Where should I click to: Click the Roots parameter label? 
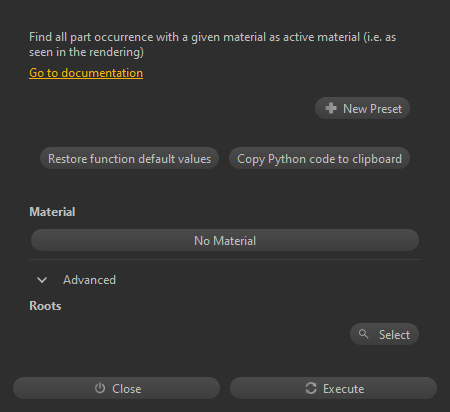[45, 306]
